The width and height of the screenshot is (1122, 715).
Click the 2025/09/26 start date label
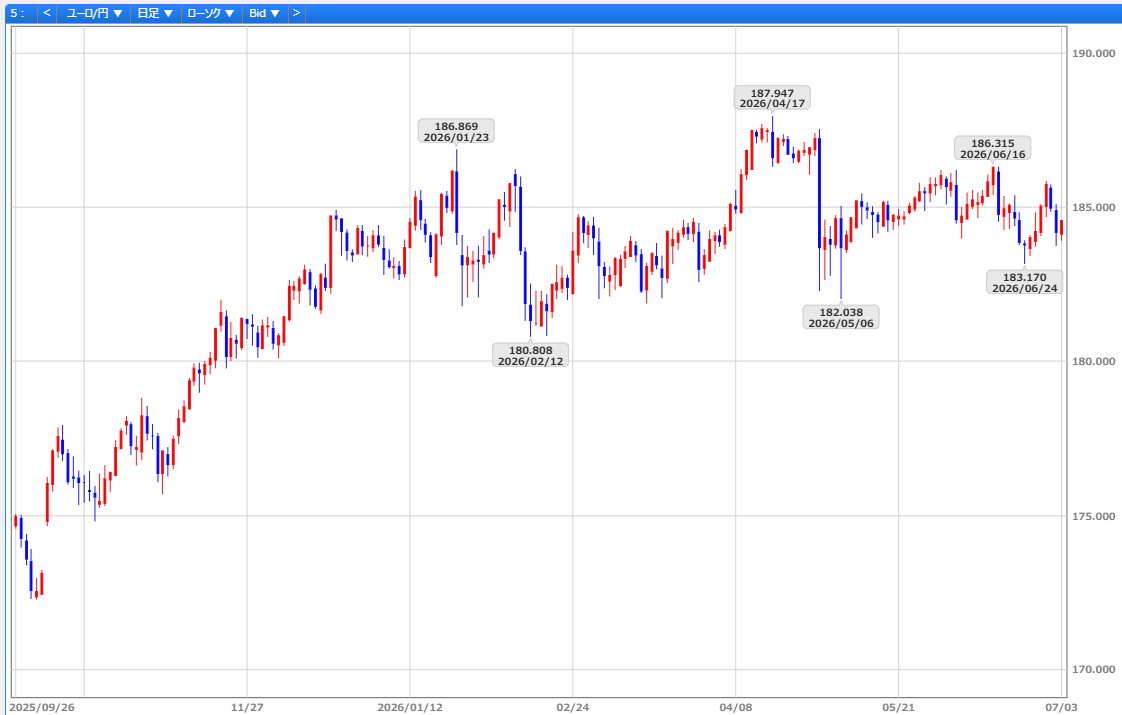coord(42,707)
